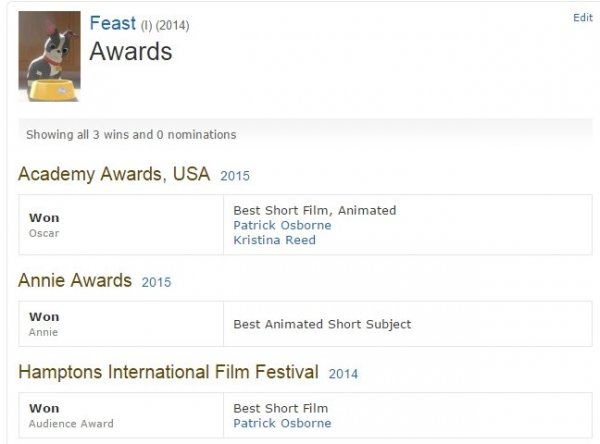This screenshot has height=444, width=600.
Task: Click the Won Audience Award result cell
Action: click(120, 415)
